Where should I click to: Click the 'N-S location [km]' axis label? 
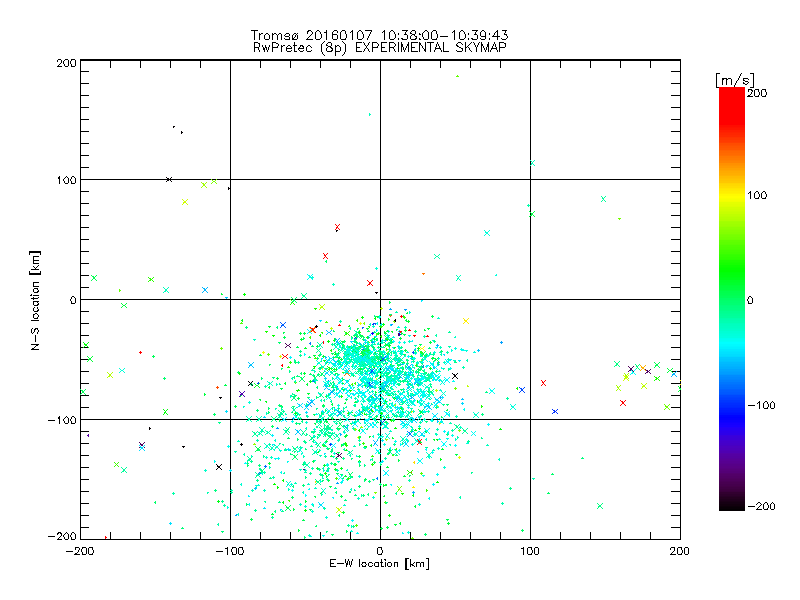tap(35, 300)
